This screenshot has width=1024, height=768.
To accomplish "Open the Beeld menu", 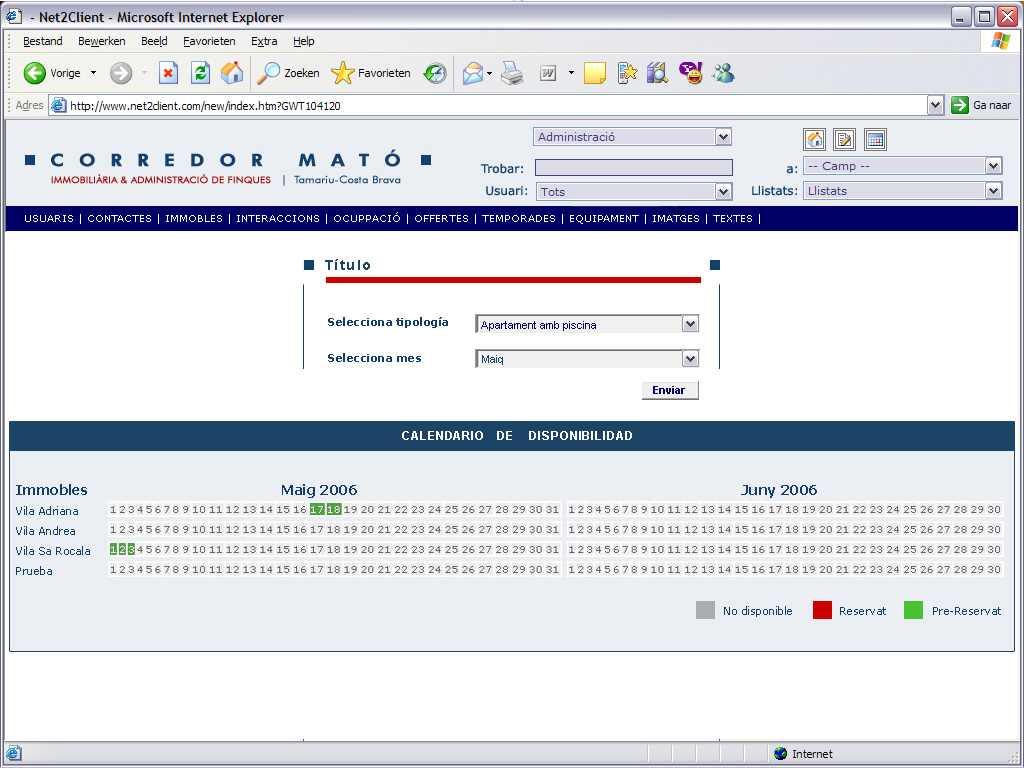I will click(154, 41).
